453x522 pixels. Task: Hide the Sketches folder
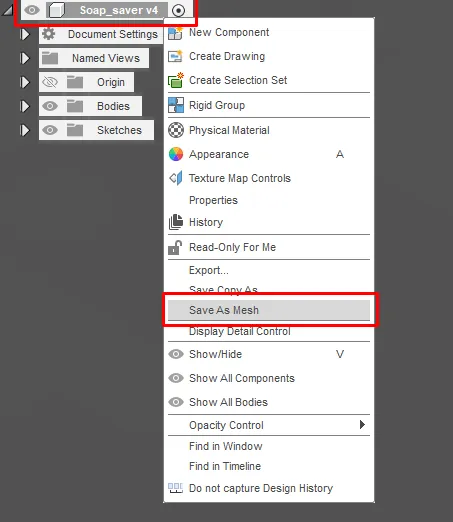[50, 130]
